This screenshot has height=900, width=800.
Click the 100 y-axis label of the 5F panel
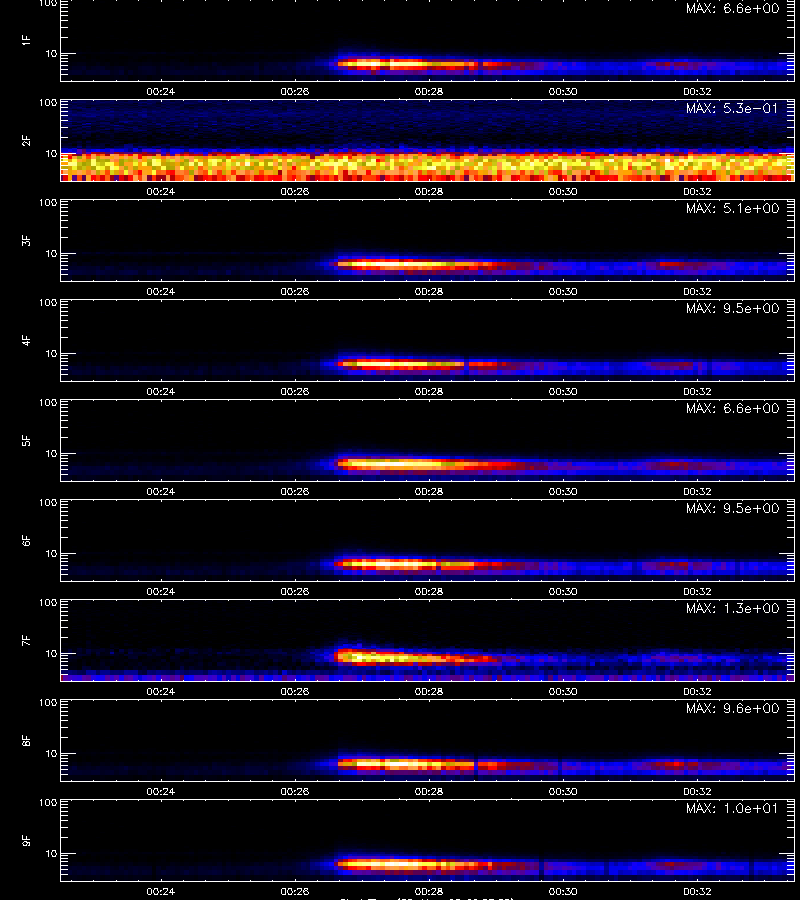click(48, 403)
